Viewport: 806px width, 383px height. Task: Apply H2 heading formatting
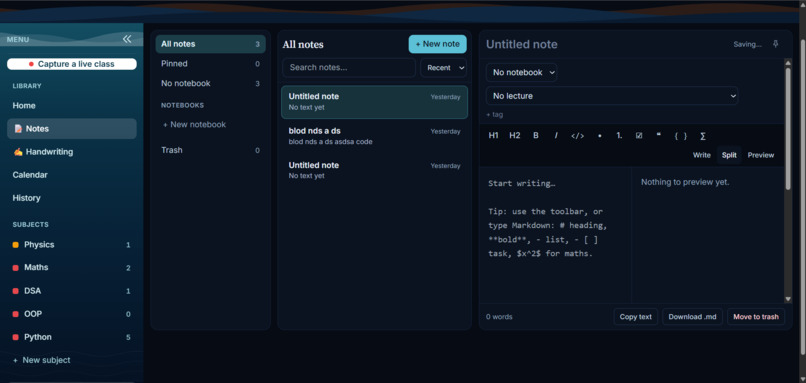point(515,136)
